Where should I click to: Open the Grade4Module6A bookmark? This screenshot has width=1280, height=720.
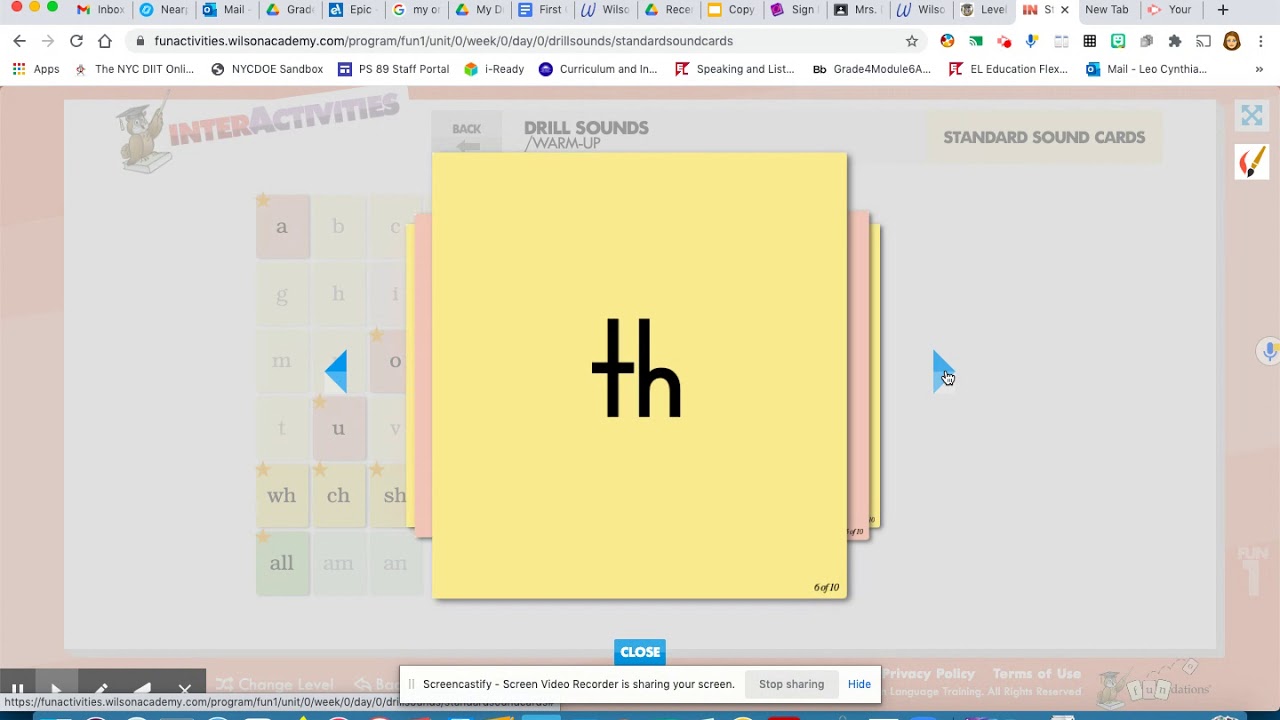click(x=872, y=69)
